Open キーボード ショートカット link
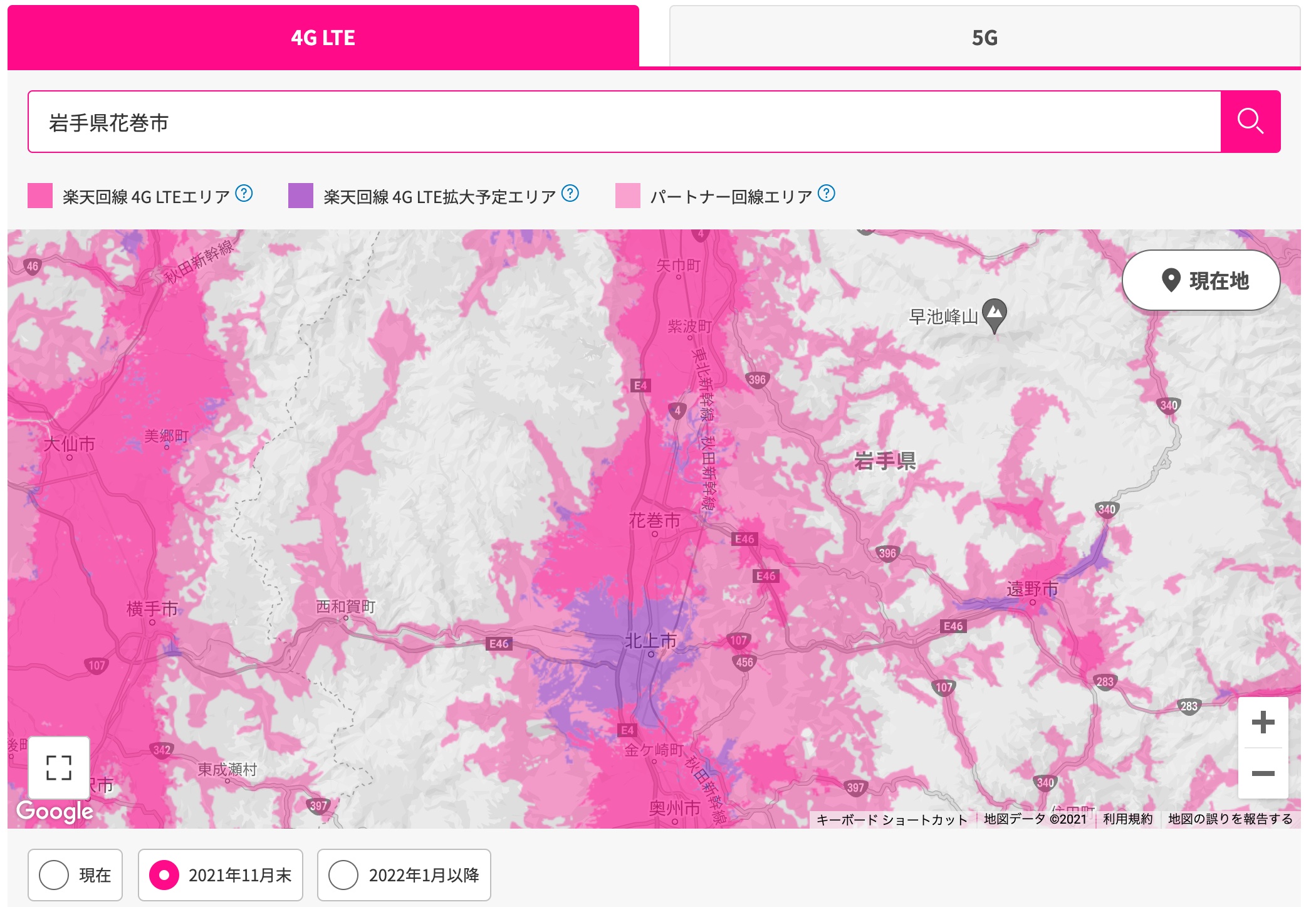This screenshot has height=907, width=1316. [892, 819]
